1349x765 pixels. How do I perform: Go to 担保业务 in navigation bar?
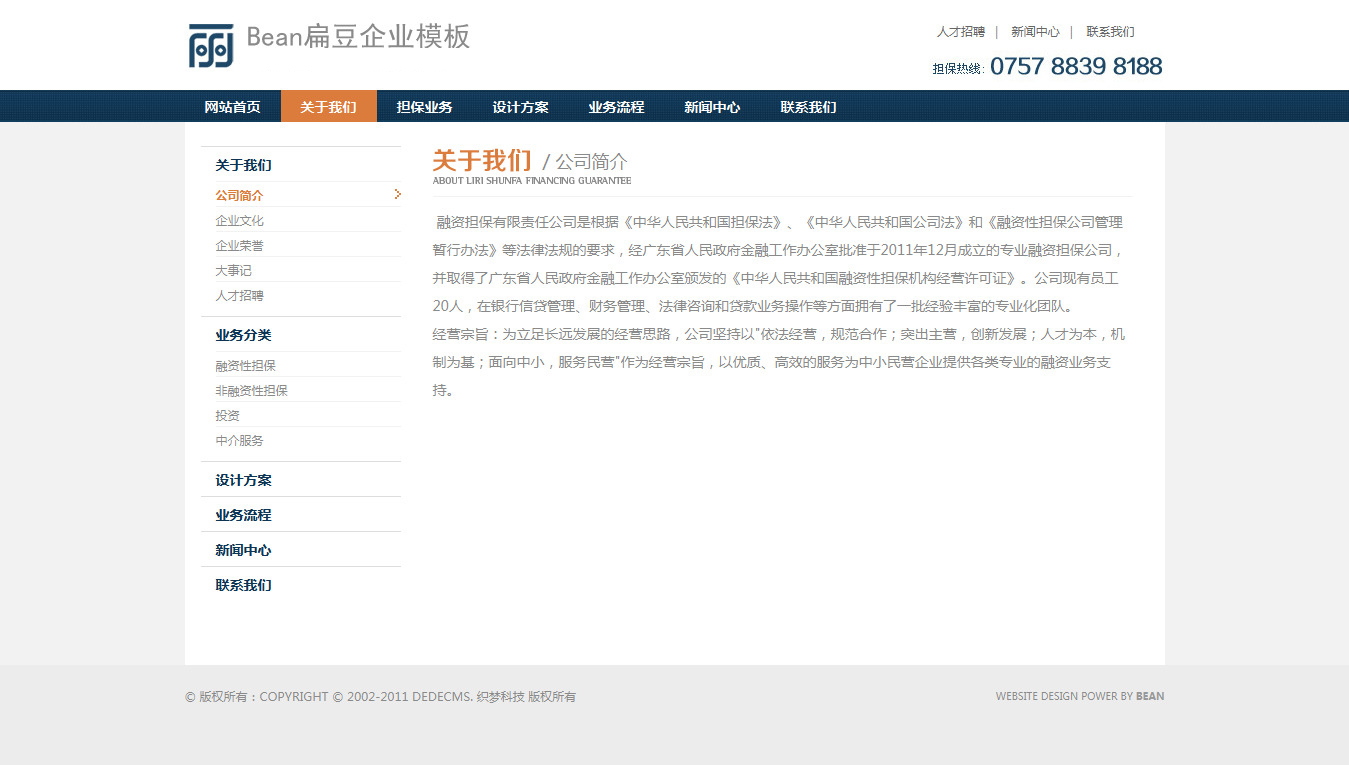coord(424,107)
